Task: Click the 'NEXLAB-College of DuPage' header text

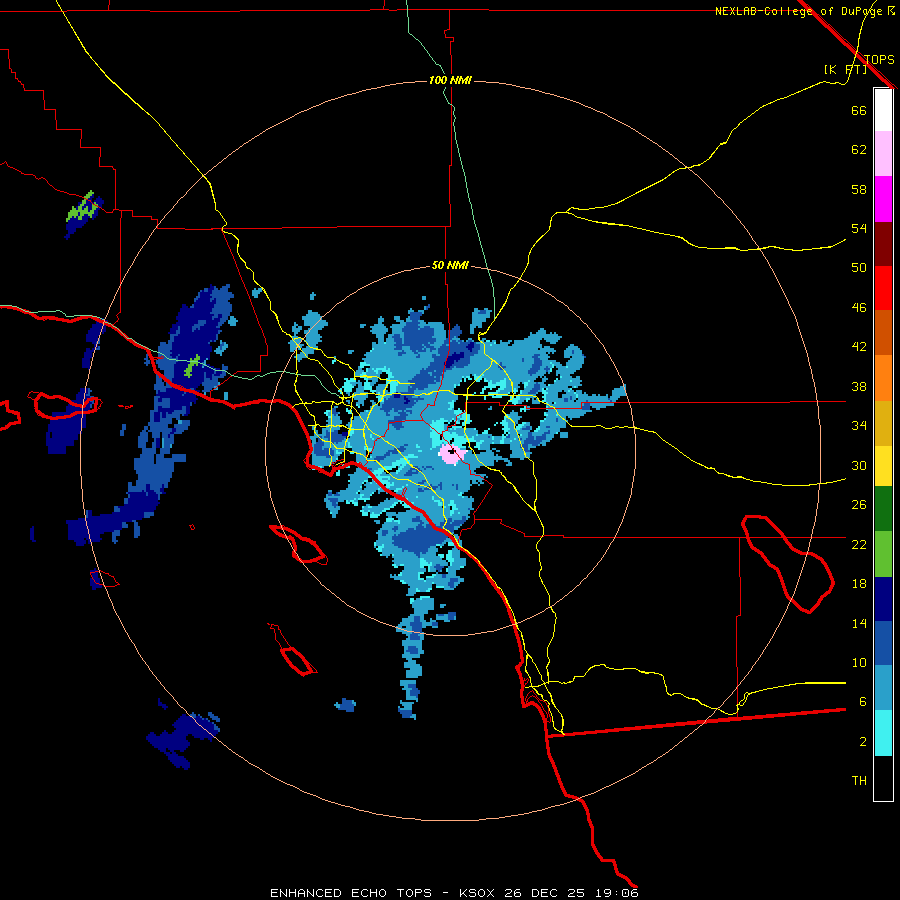Action: click(799, 11)
